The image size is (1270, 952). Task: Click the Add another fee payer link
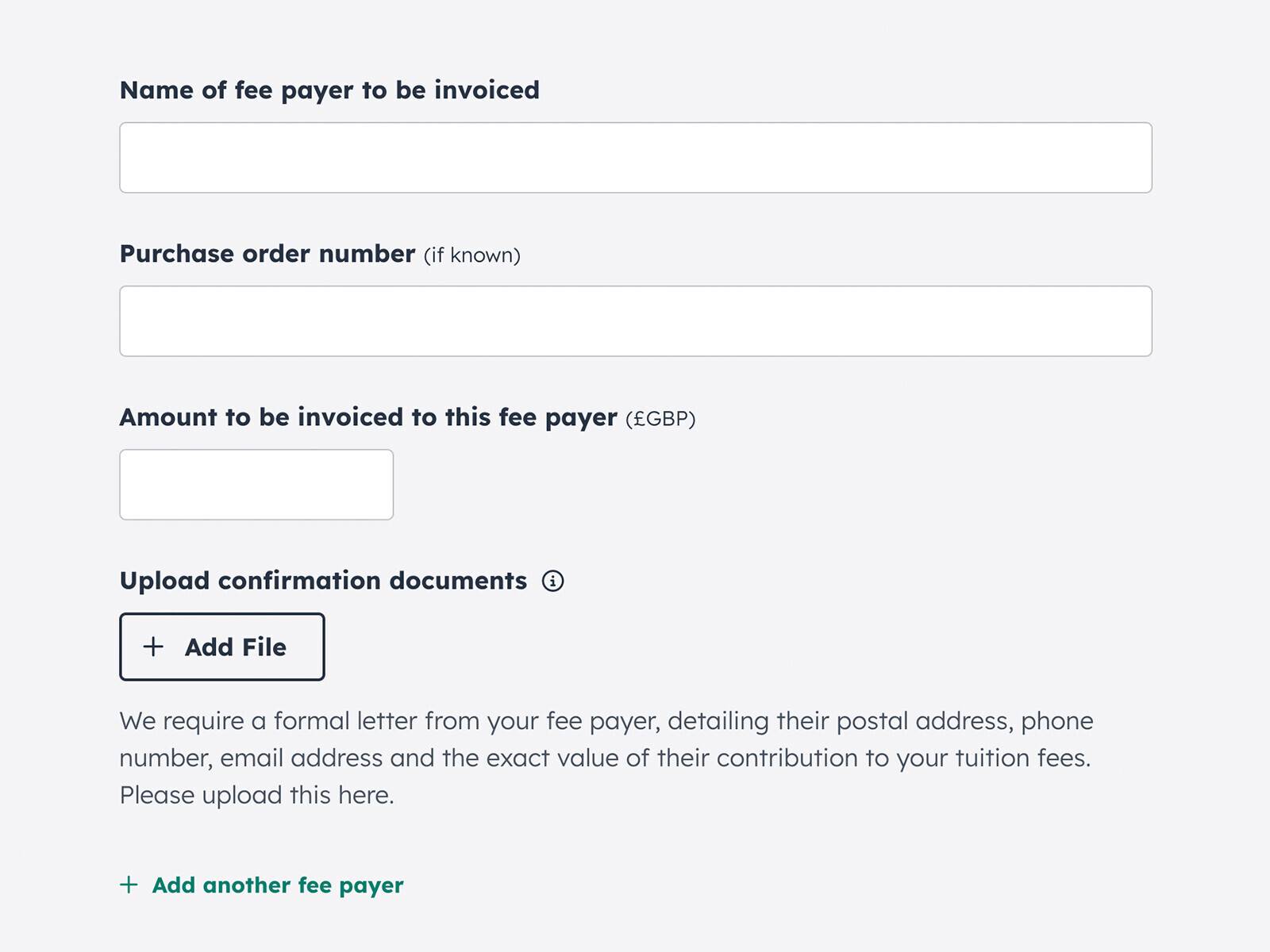(277, 885)
